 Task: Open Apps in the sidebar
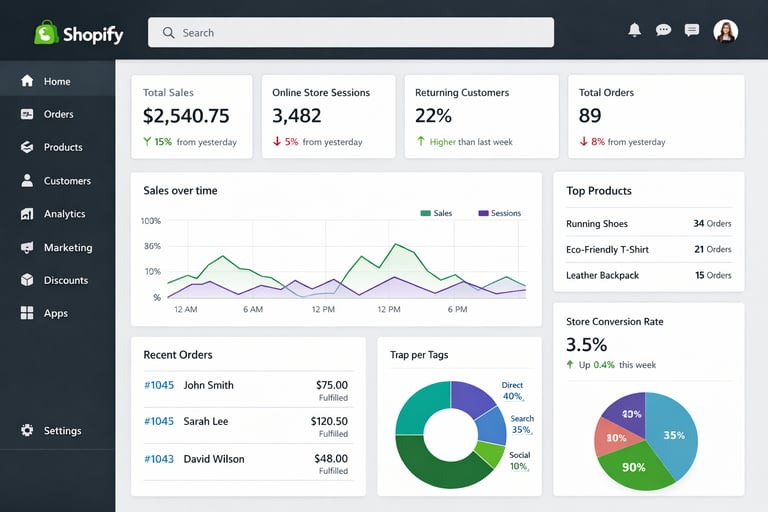click(57, 313)
